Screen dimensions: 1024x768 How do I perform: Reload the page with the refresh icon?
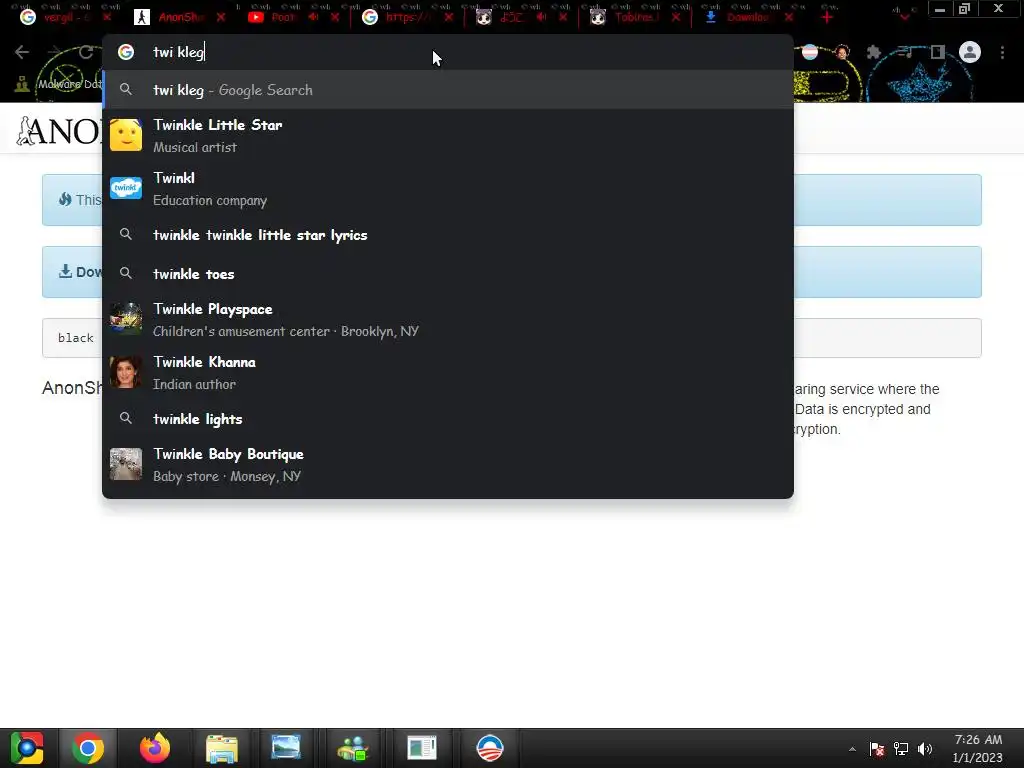coord(86,52)
